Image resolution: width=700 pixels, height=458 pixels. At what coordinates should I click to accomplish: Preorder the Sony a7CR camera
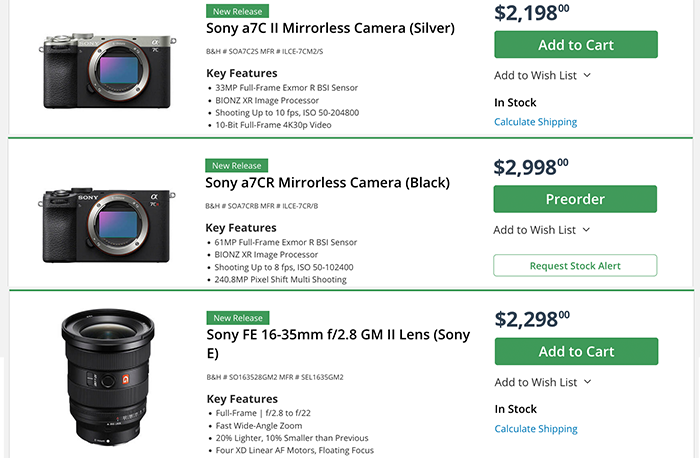coord(575,199)
